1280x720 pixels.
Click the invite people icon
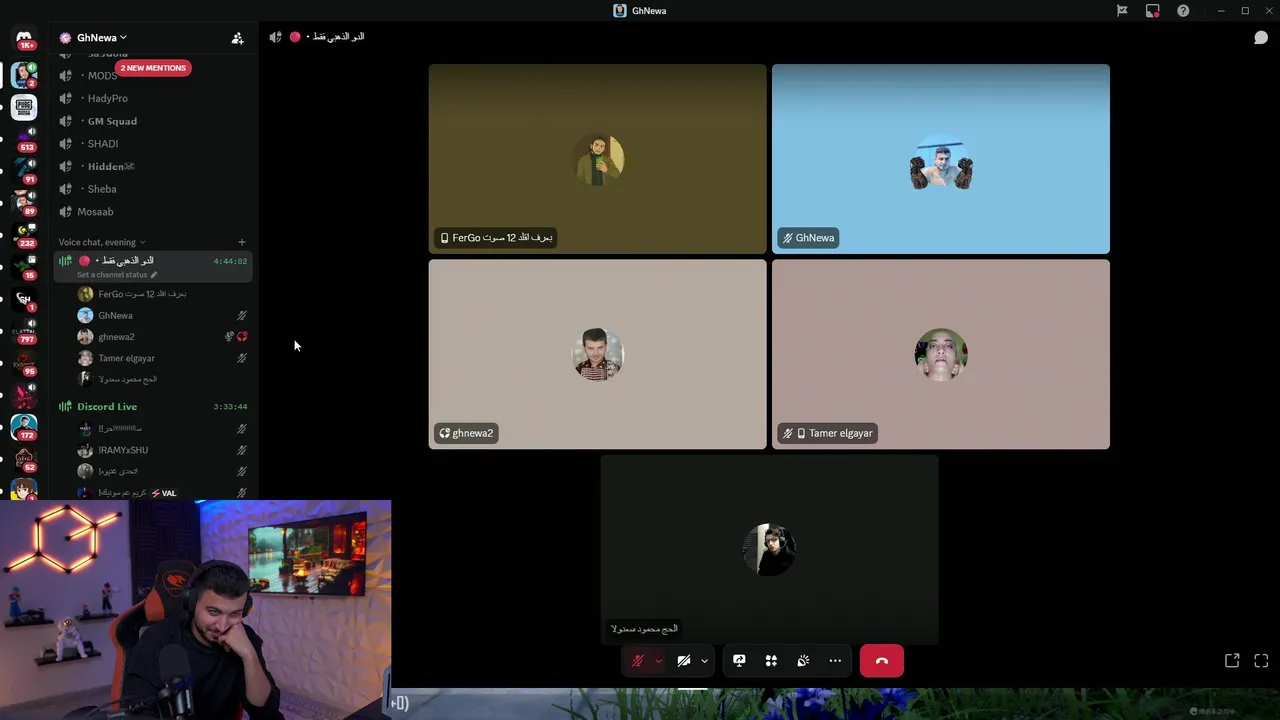coord(237,38)
